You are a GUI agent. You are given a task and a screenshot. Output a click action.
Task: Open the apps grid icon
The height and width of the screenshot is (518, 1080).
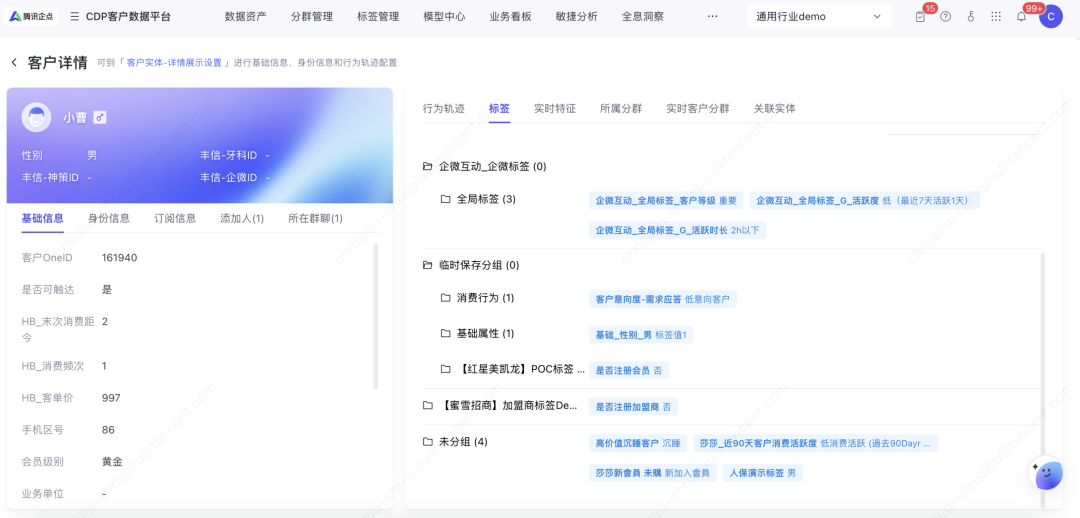click(x=996, y=17)
